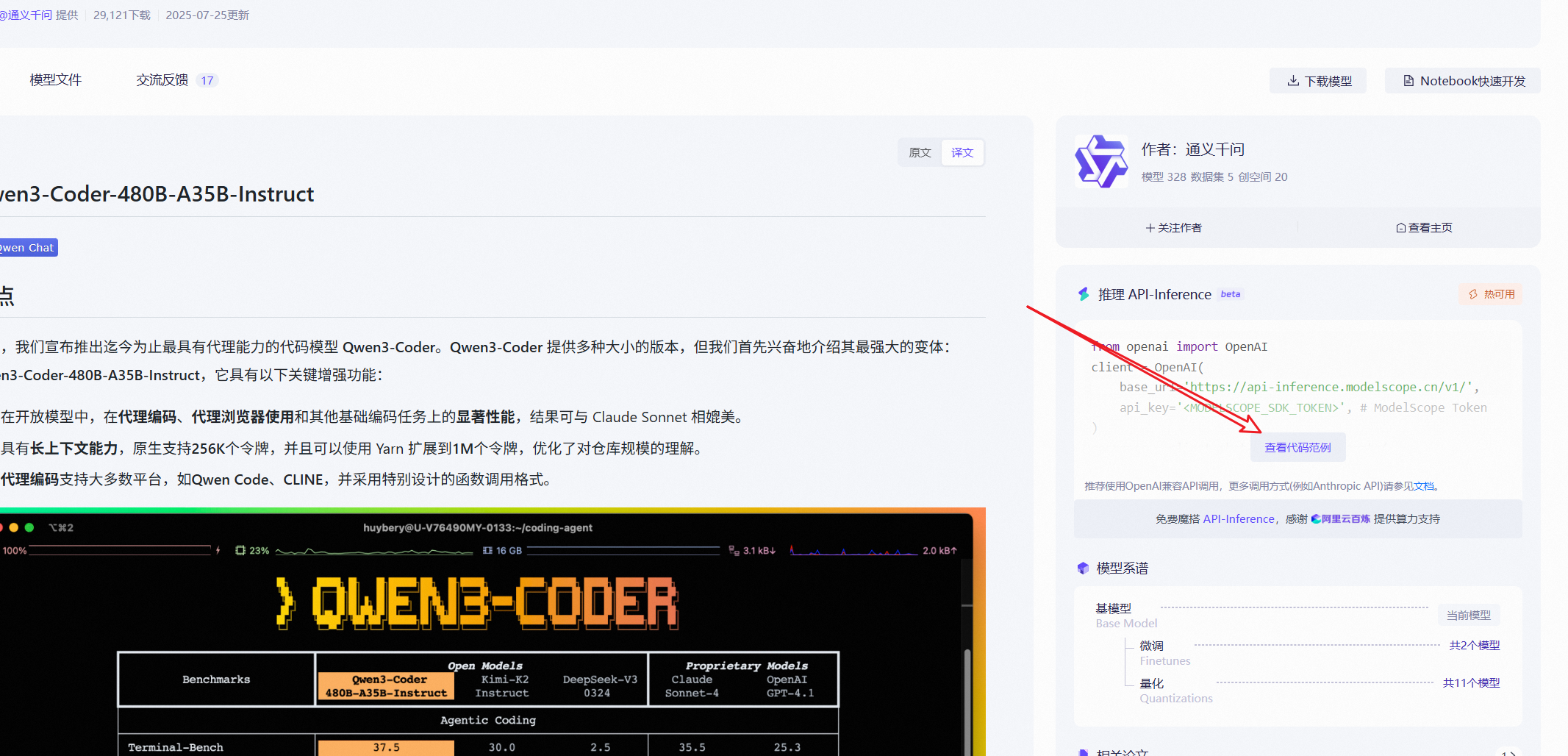The image size is (1568, 756).
Task: Click the 创空间 20 count text
Action: [x=1263, y=177]
